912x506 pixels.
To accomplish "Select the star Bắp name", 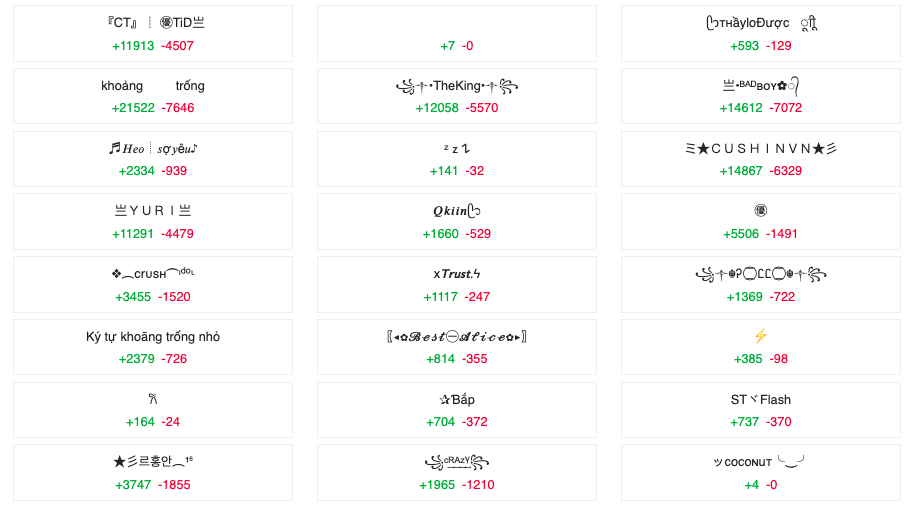I will coord(457,400).
